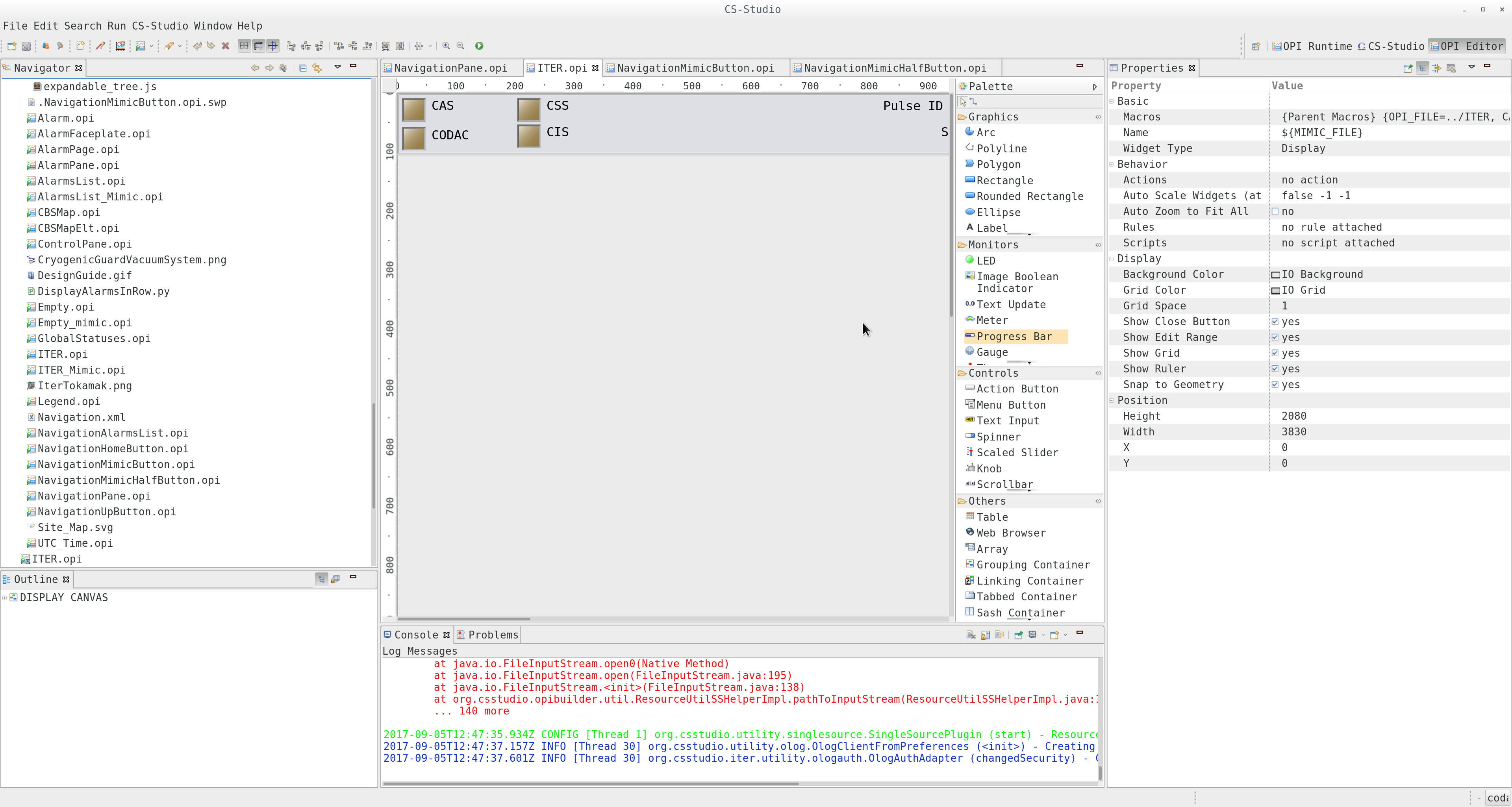Expand DISPLAY CANVAS in the Outline view
1512x807 pixels.
click(5, 598)
